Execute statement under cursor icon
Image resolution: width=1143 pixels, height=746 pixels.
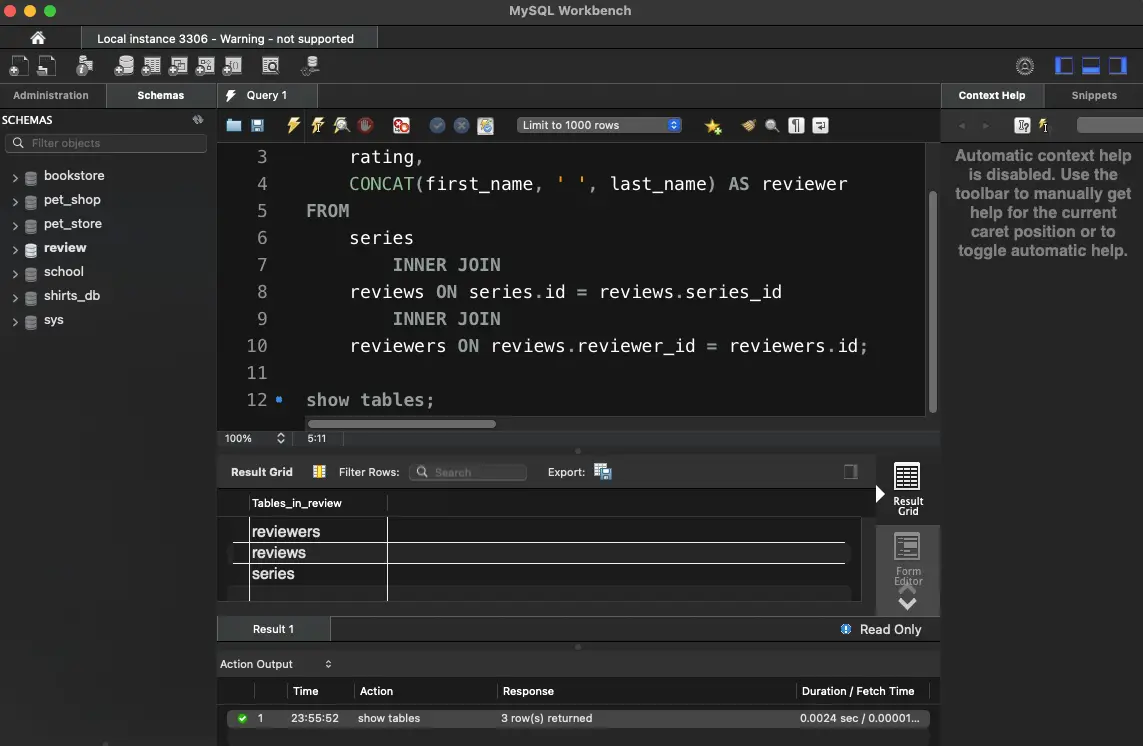pyautogui.click(x=317, y=125)
